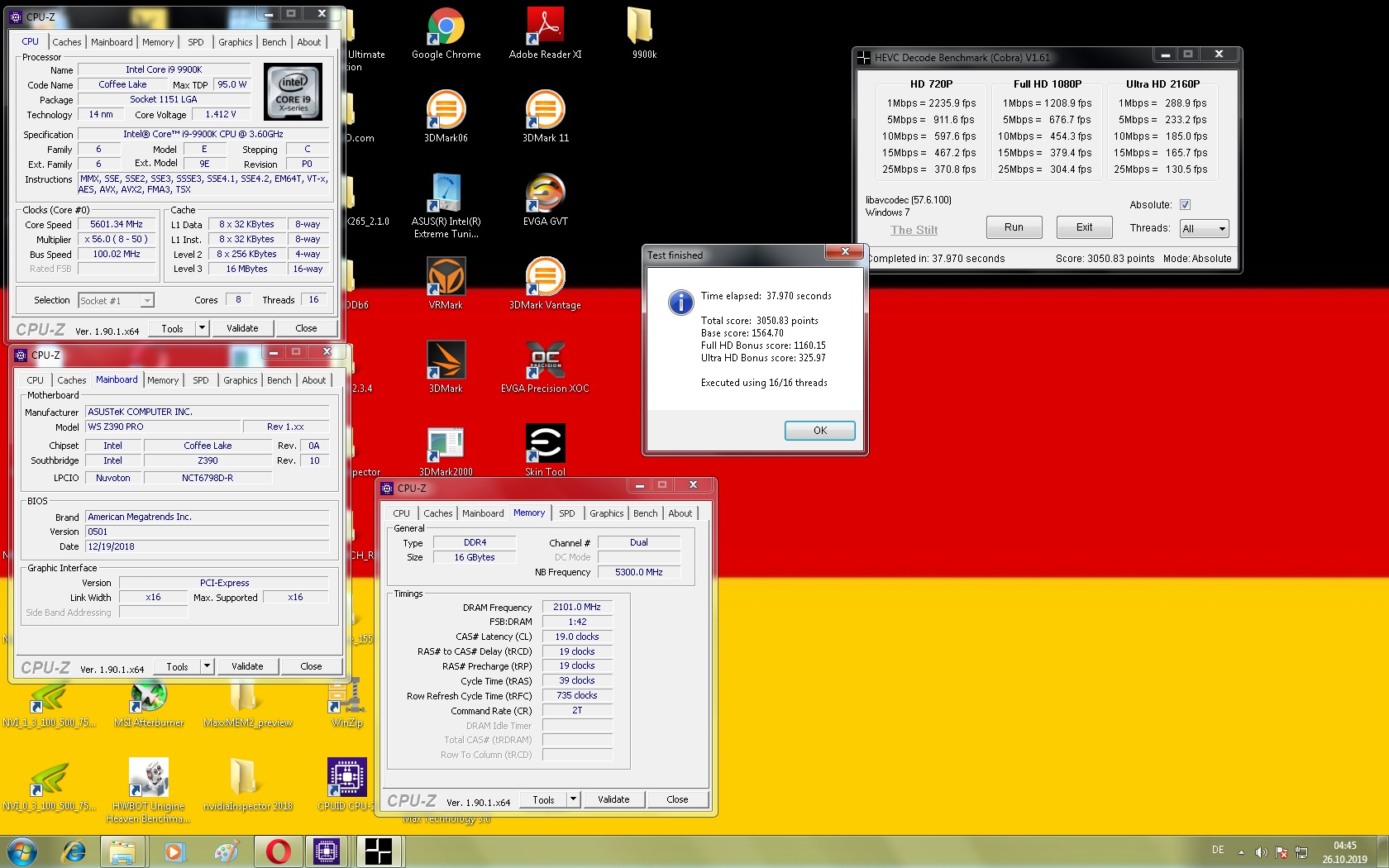The height and width of the screenshot is (868, 1389).
Task: Click Intel Core i9 logo in CPU-Z
Action: [293, 93]
